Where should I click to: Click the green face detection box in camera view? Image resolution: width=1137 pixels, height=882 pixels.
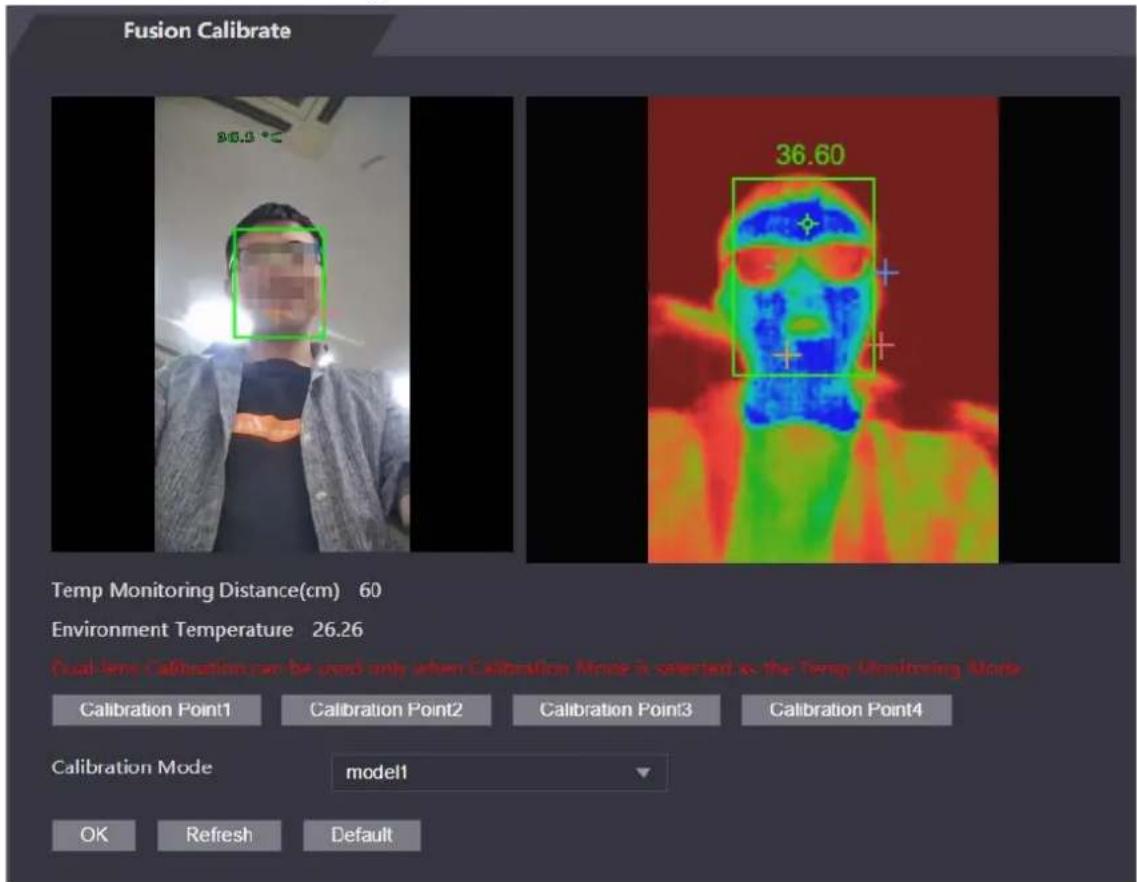(278, 284)
